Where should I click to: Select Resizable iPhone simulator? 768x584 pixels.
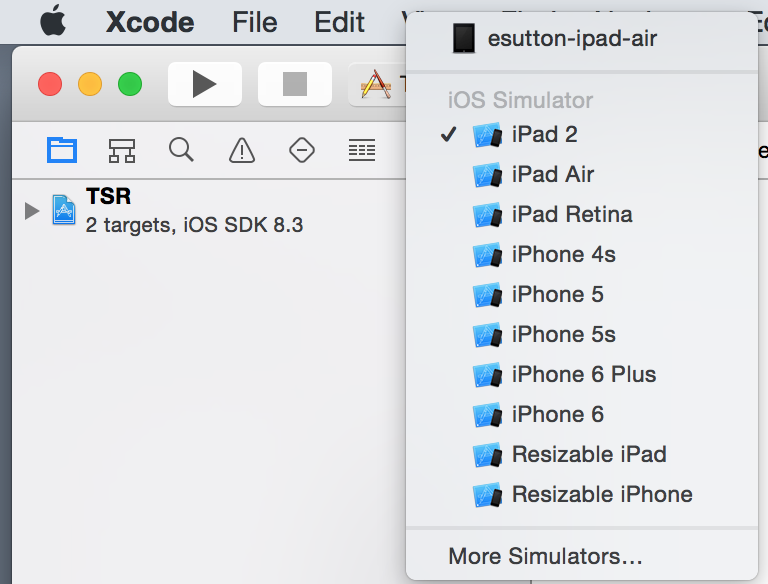(x=582, y=495)
